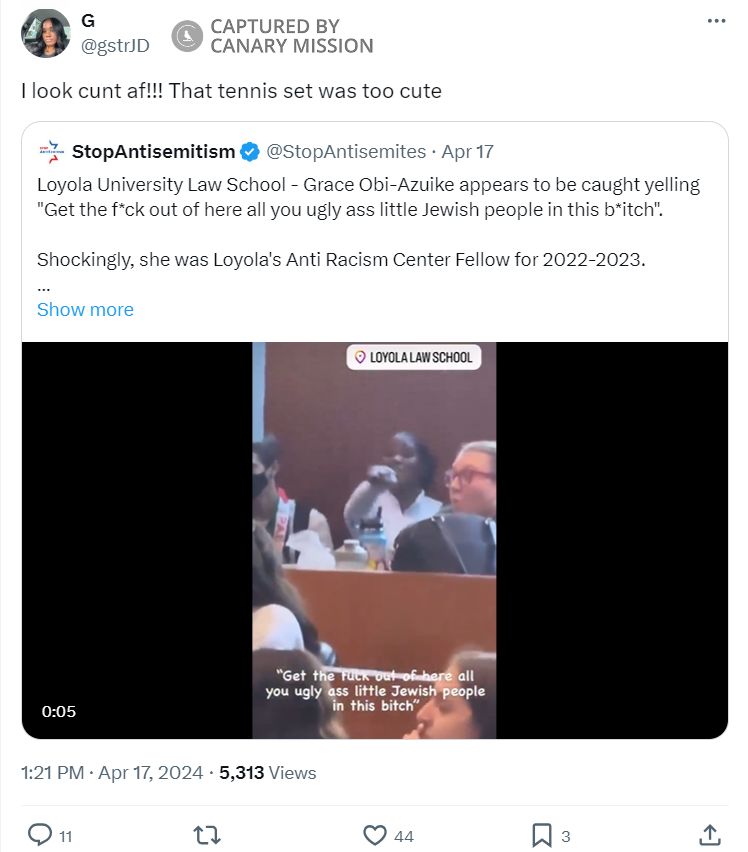
Task: Click G's profile avatar photo
Action: tap(45, 34)
